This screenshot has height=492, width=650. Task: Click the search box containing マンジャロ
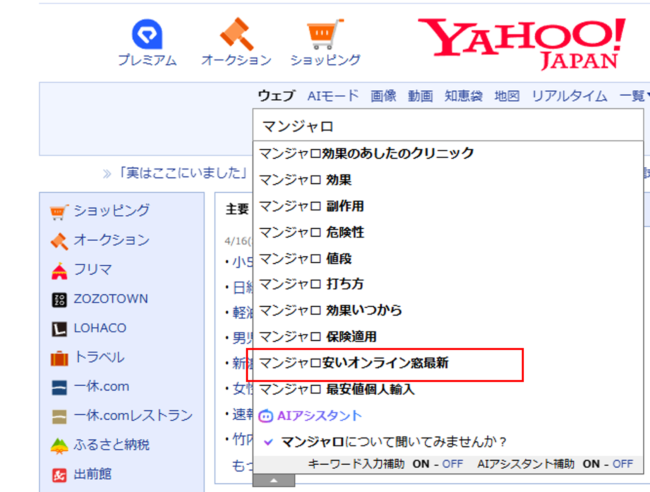pos(448,126)
